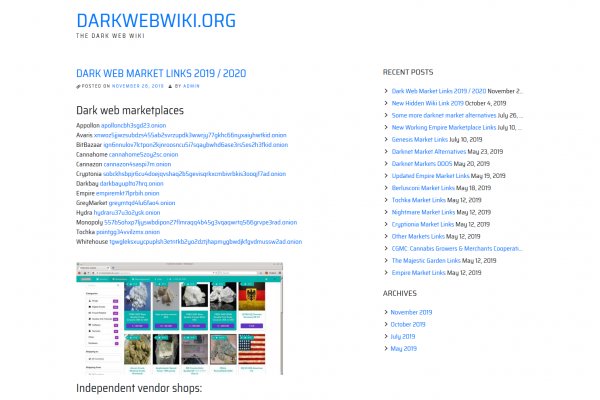Open recent post New Hidden Wiki Link 2019

(427, 103)
